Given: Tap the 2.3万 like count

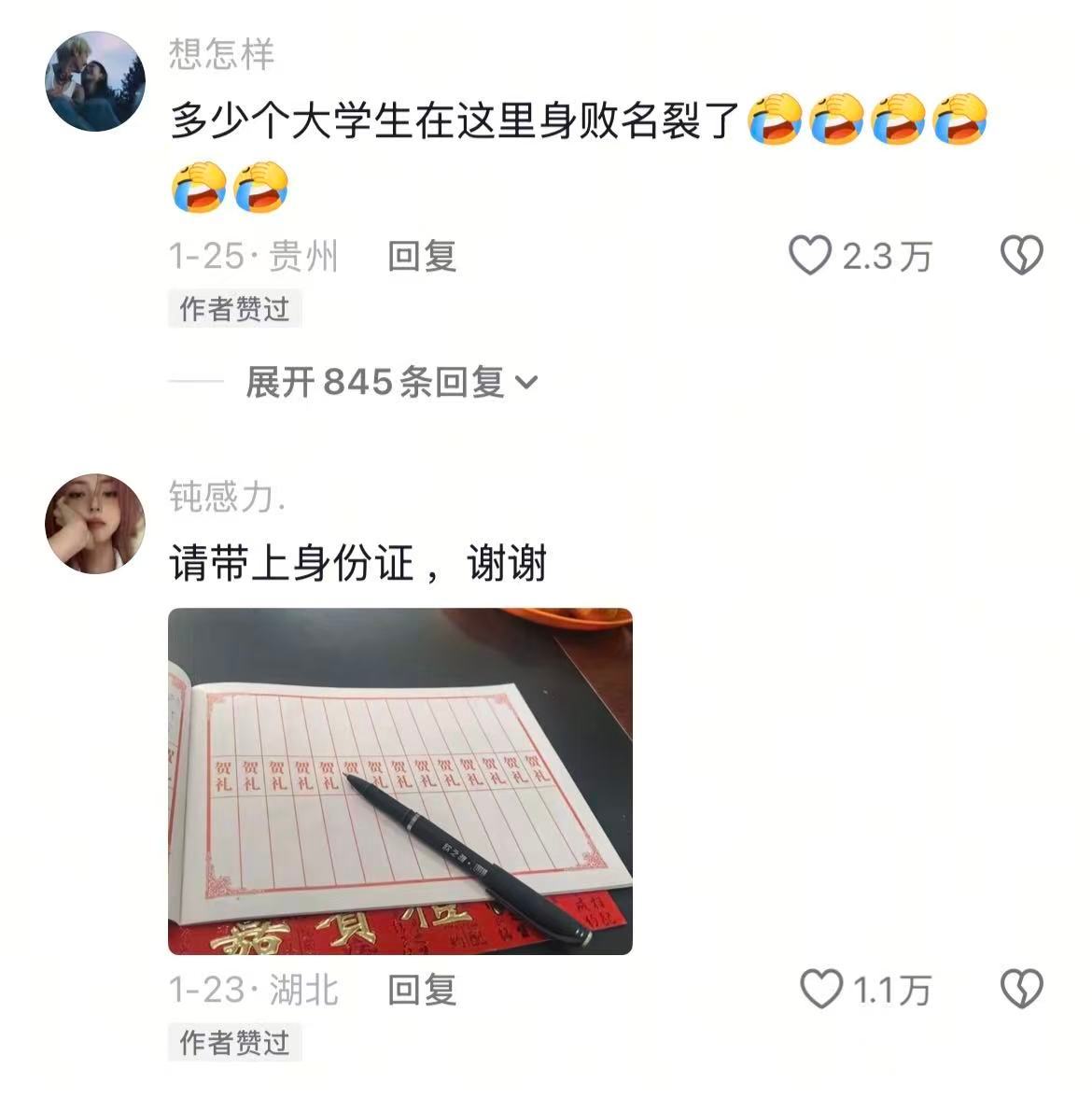Looking at the screenshot, I should pos(887,257).
